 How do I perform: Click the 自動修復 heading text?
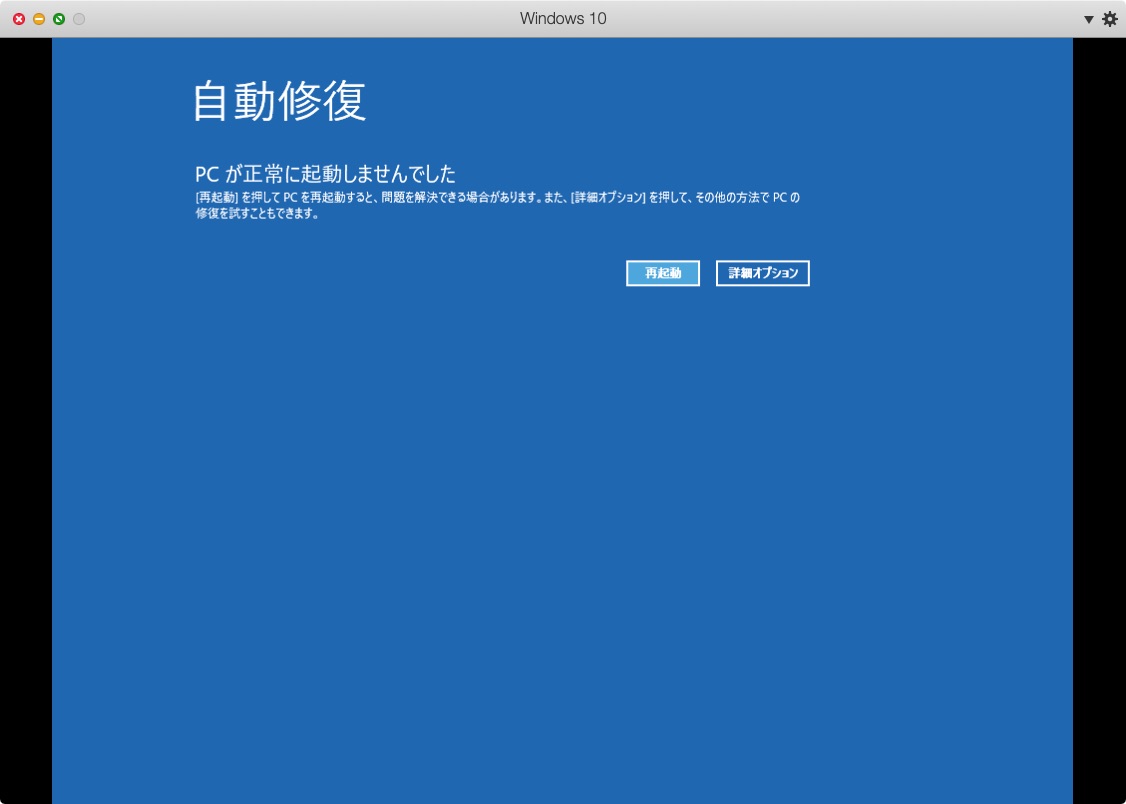[280, 101]
